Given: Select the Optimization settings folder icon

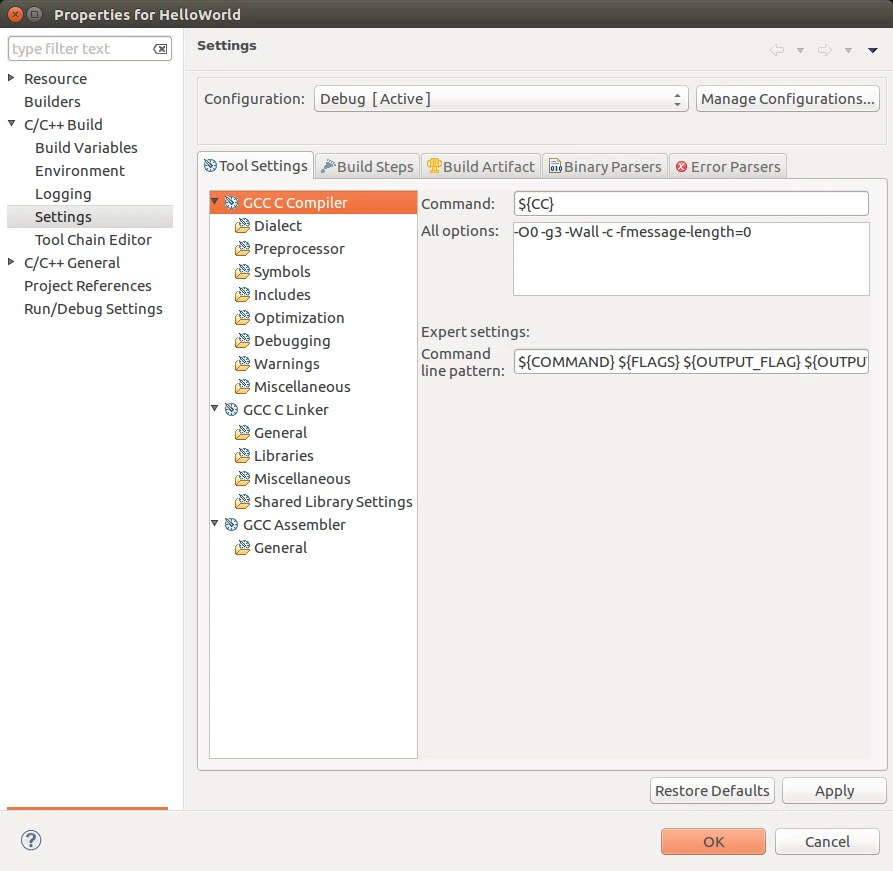Looking at the screenshot, I should (242, 318).
